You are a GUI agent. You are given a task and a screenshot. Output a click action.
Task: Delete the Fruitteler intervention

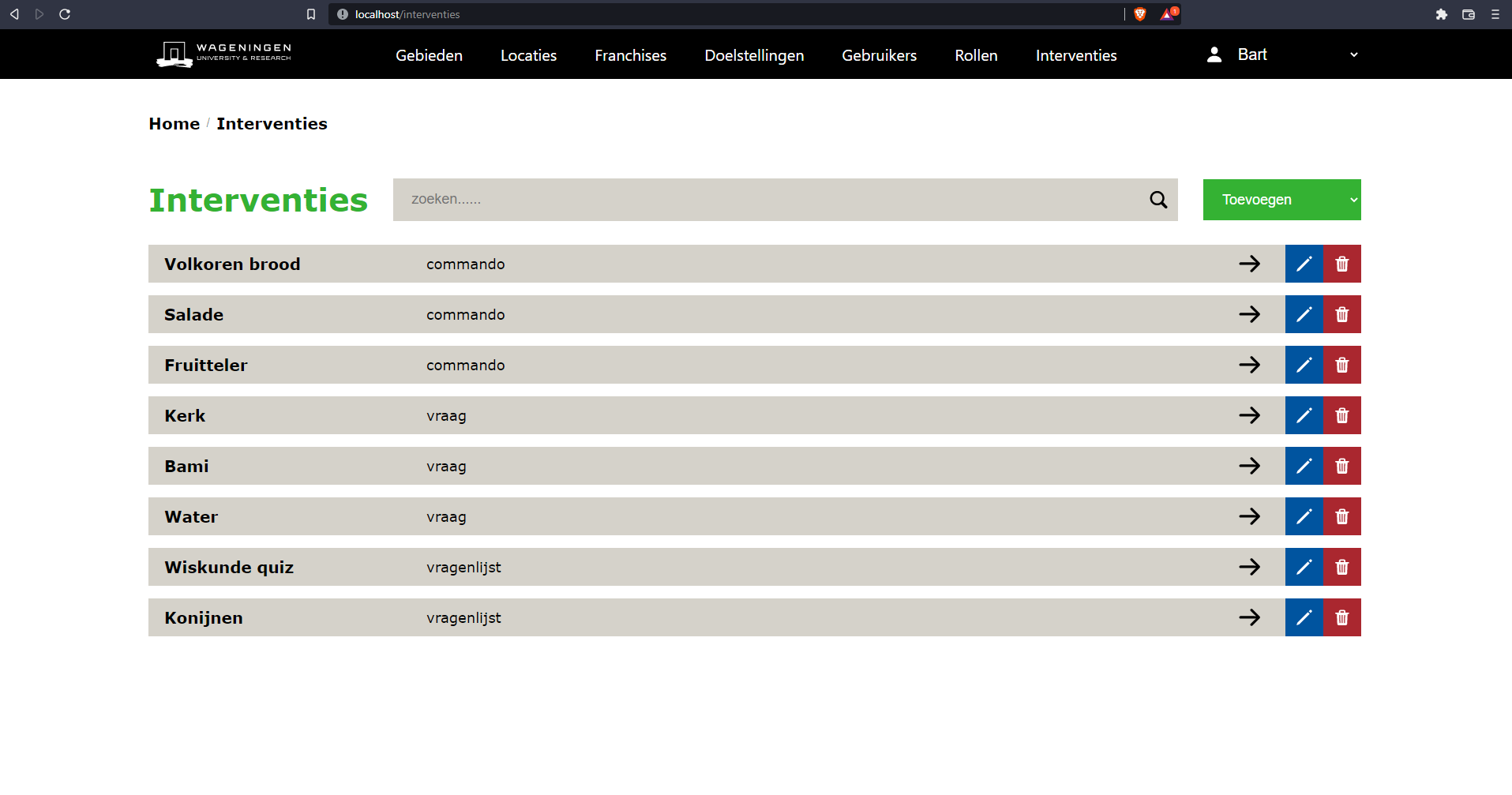click(1342, 365)
